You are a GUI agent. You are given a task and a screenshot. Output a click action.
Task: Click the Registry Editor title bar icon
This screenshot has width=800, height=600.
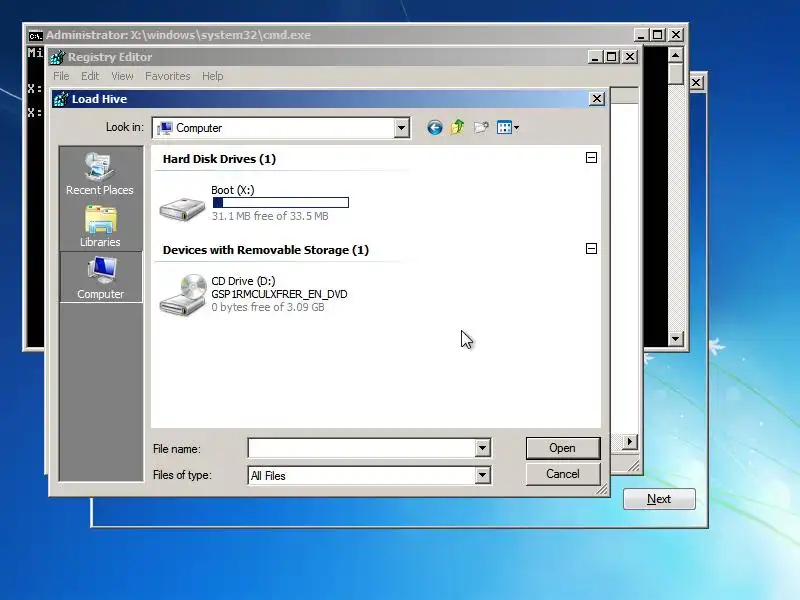click(57, 57)
